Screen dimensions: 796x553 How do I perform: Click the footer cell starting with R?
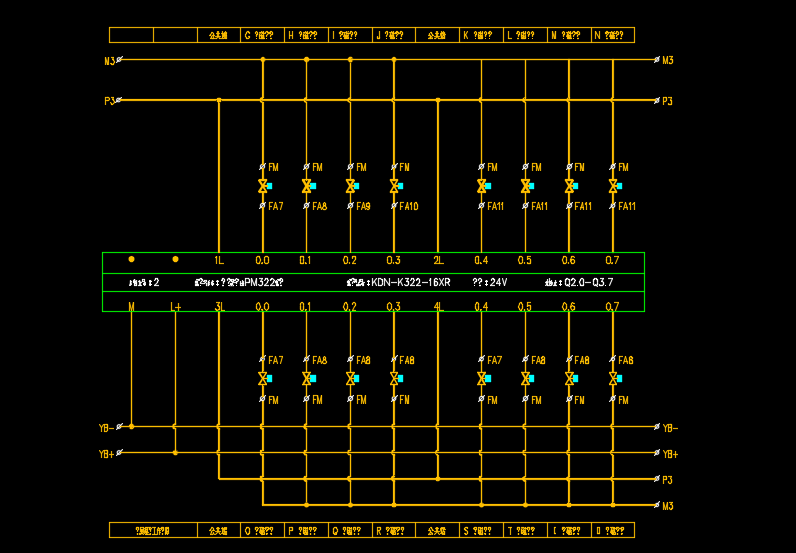coord(393,530)
